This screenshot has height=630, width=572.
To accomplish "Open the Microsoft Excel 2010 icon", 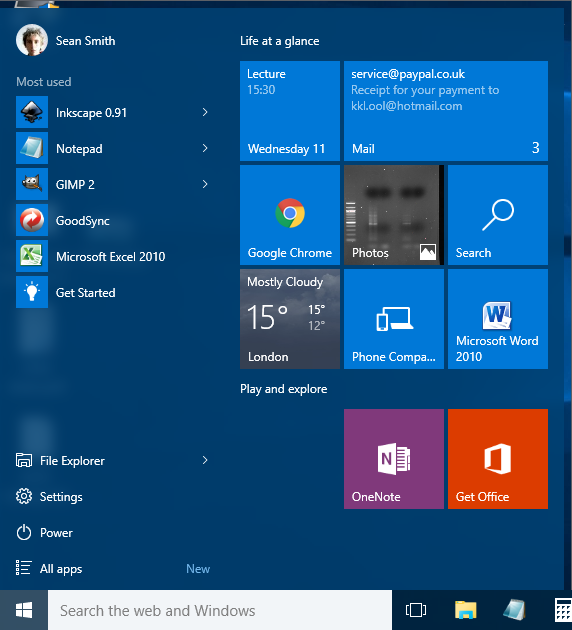I will 32,256.
